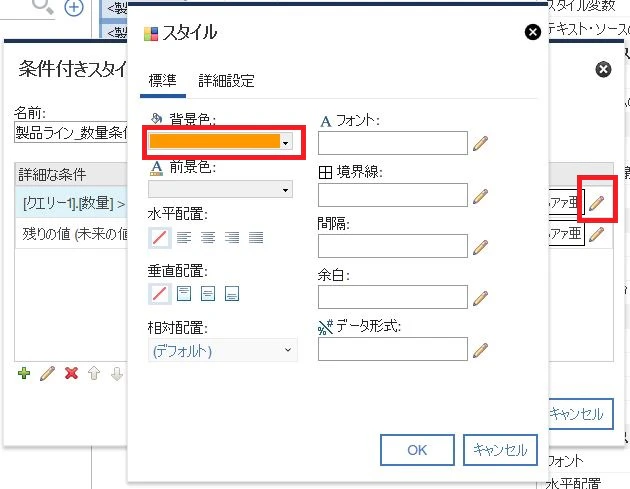Click the magnifier search icon
The height and width of the screenshot is (489, 630).
coord(42,6)
